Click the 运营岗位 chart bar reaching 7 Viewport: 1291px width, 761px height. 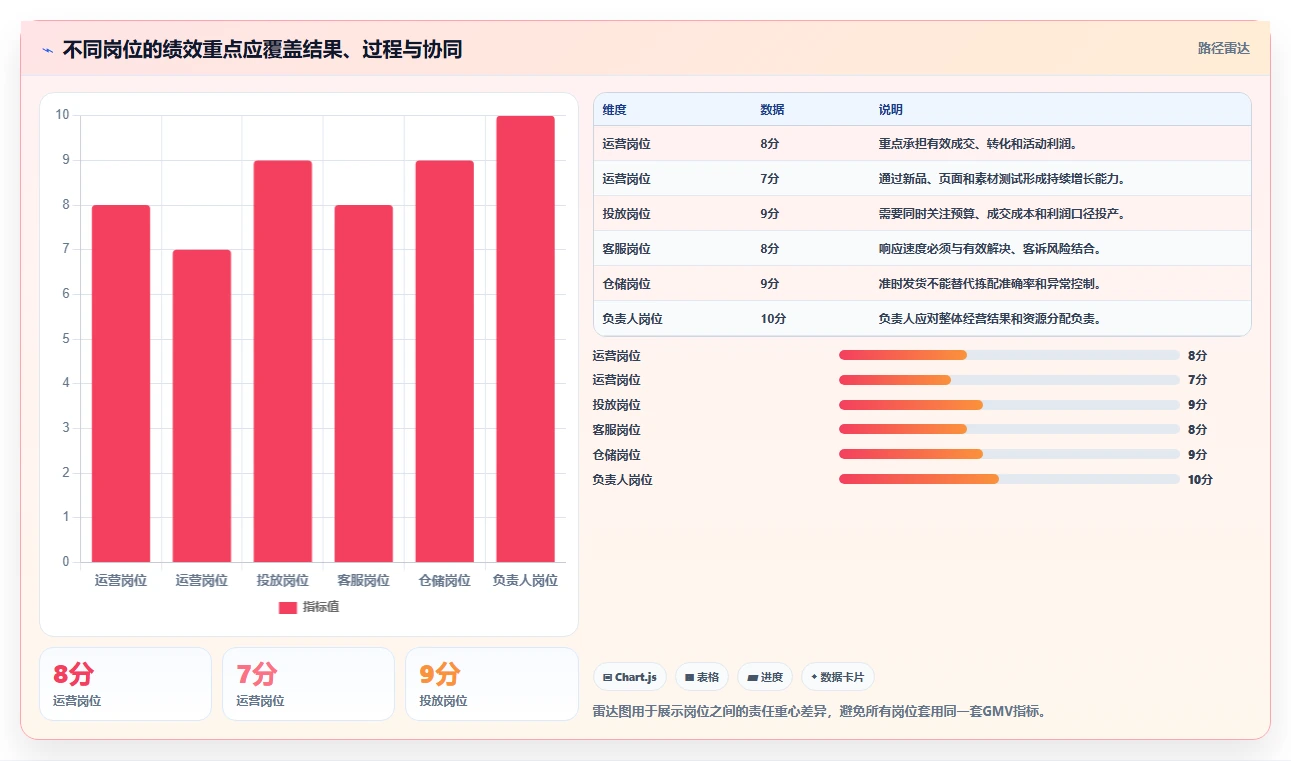(x=202, y=406)
